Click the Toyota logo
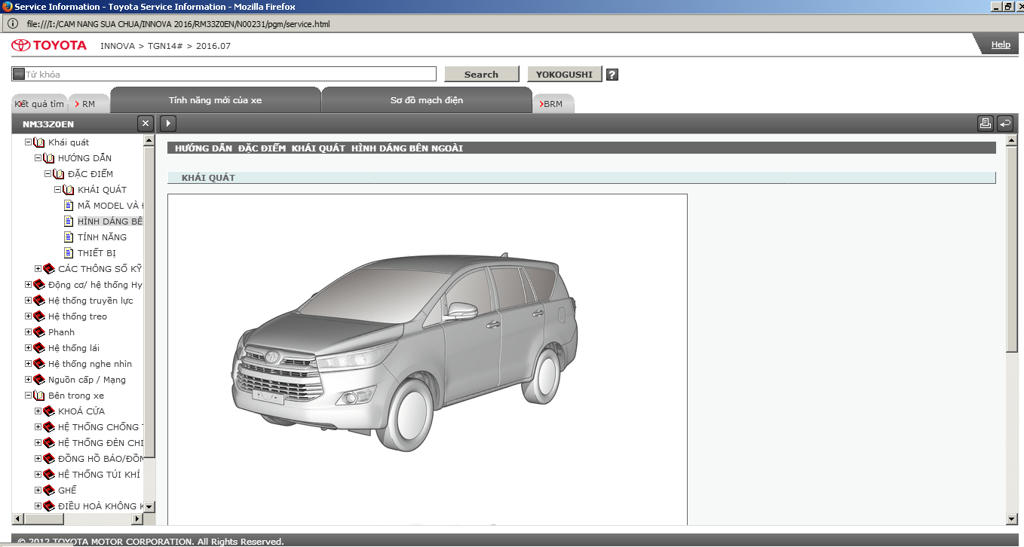 point(49,46)
